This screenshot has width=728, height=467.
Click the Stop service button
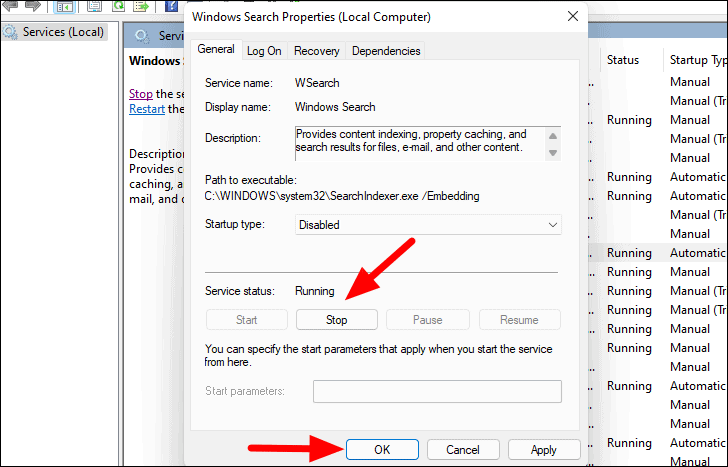[x=337, y=320]
